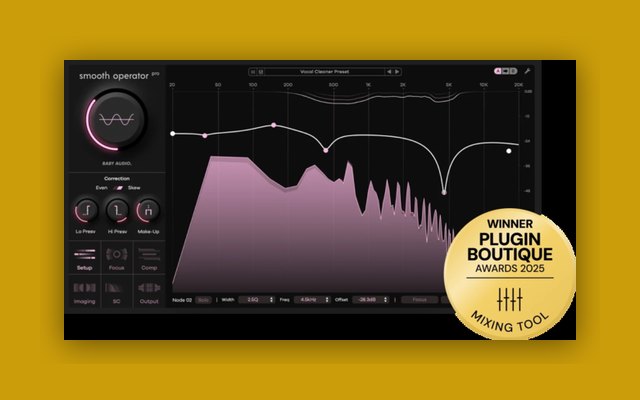Image resolution: width=640 pixels, height=400 pixels.
Task: Select the deep-cut node near 4.5 kHz
Action: pos(444,192)
